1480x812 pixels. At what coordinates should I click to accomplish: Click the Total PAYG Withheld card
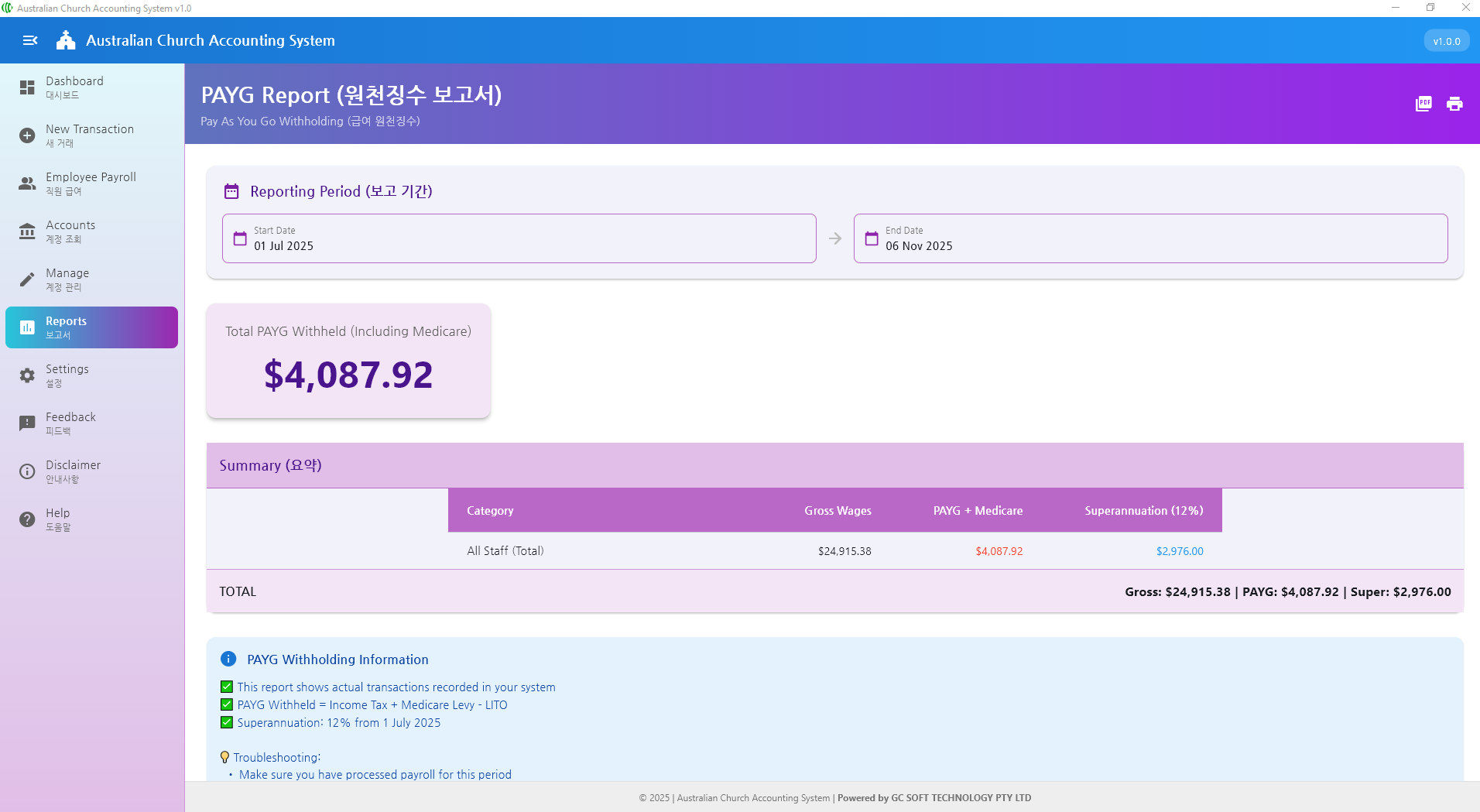tap(348, 361)
